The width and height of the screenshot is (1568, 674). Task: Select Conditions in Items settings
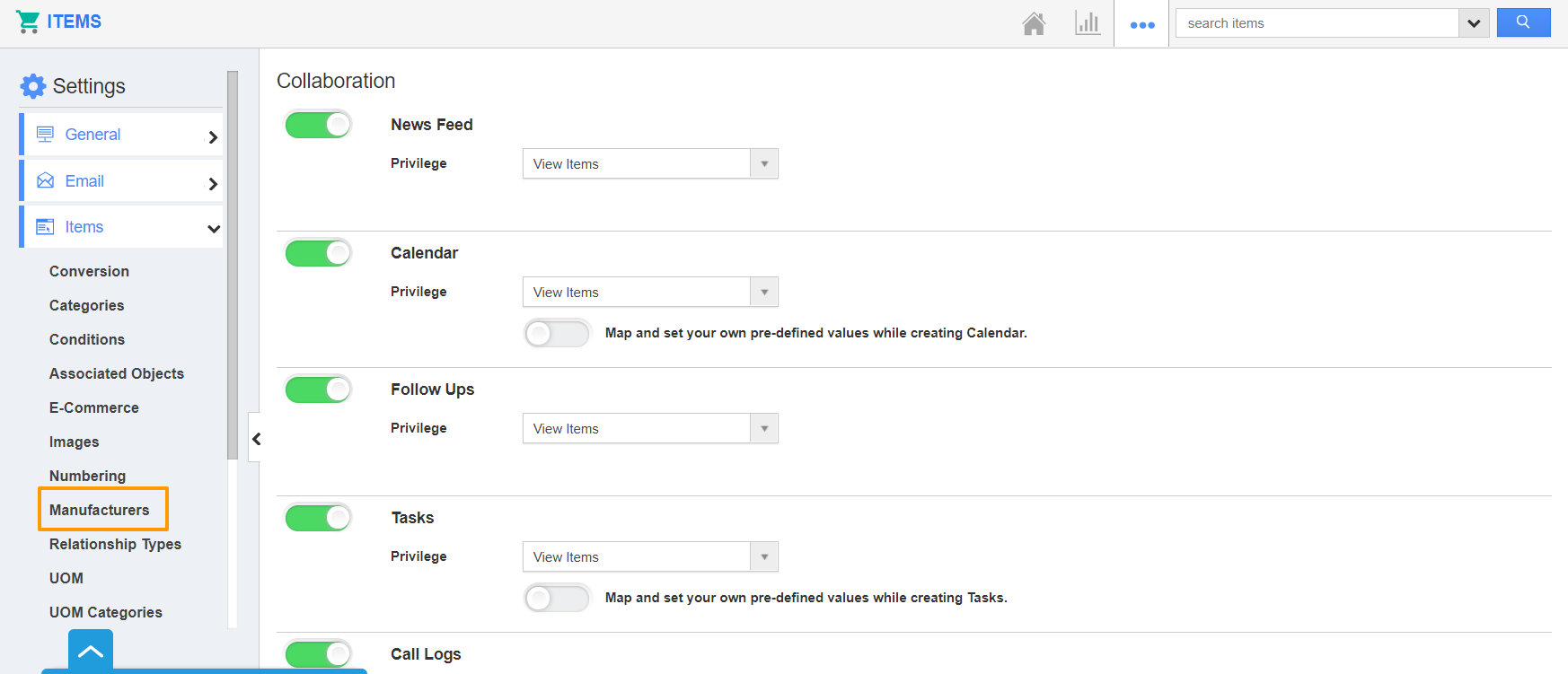pyautogui.click(x=87, y=339)
